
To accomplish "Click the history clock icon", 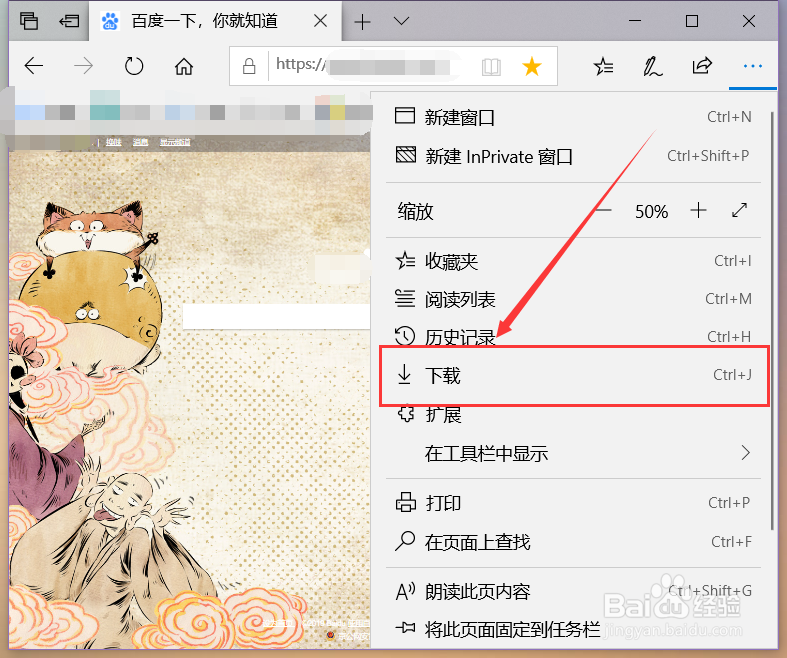I will [x=405, y=336].
